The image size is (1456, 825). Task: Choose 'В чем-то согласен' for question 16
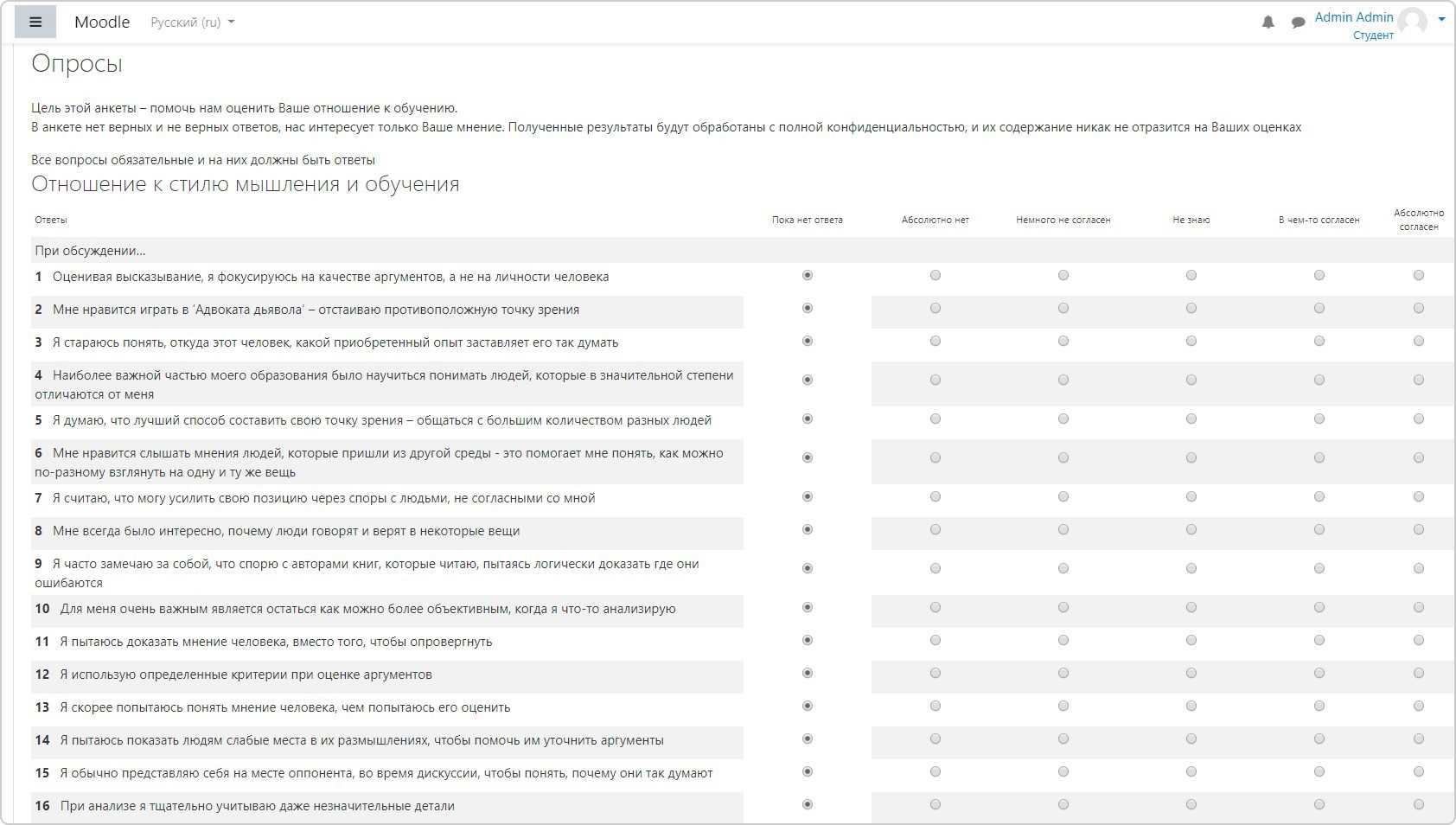pos(1319,805)
